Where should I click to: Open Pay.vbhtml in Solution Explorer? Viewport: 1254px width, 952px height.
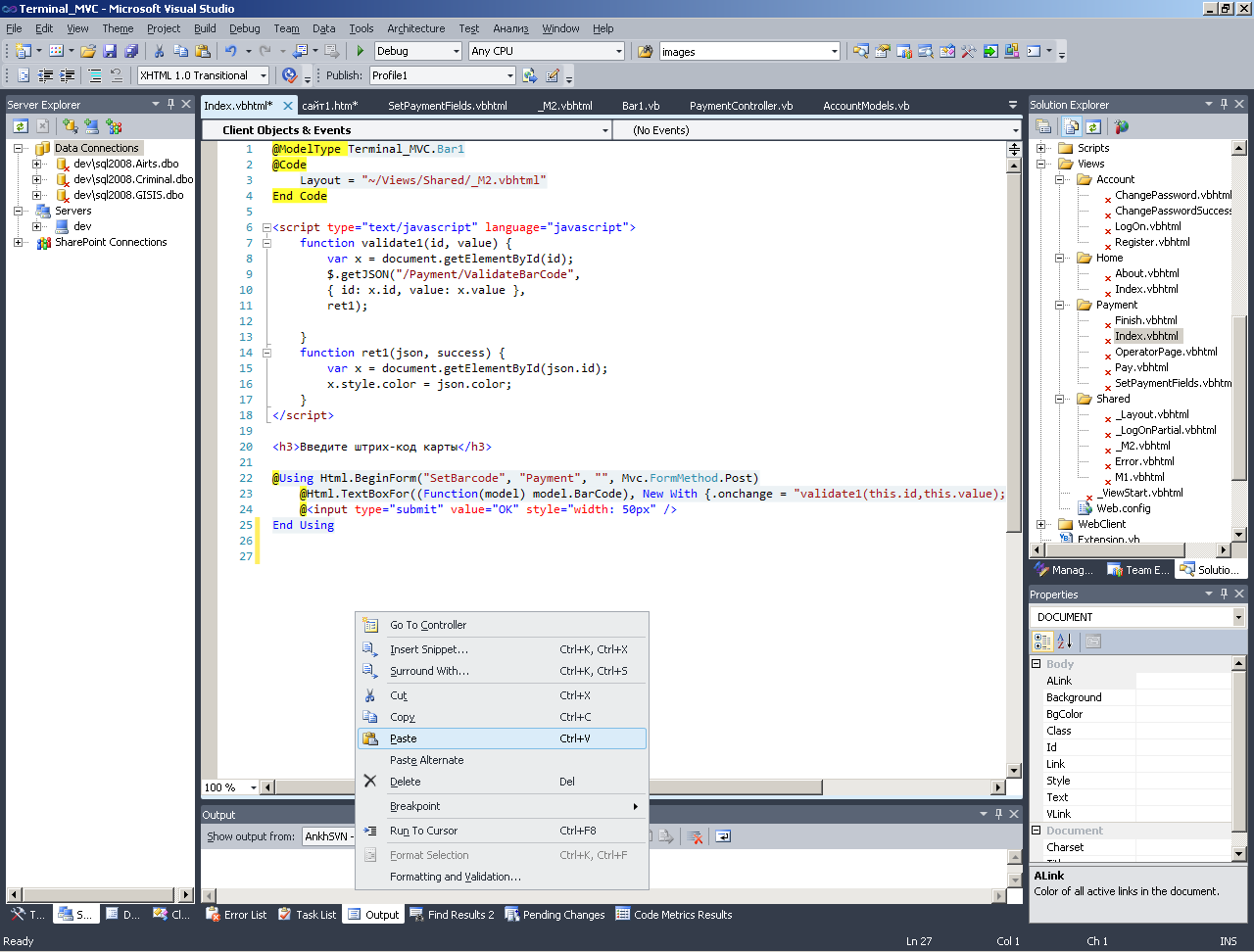pos(1141,367)
